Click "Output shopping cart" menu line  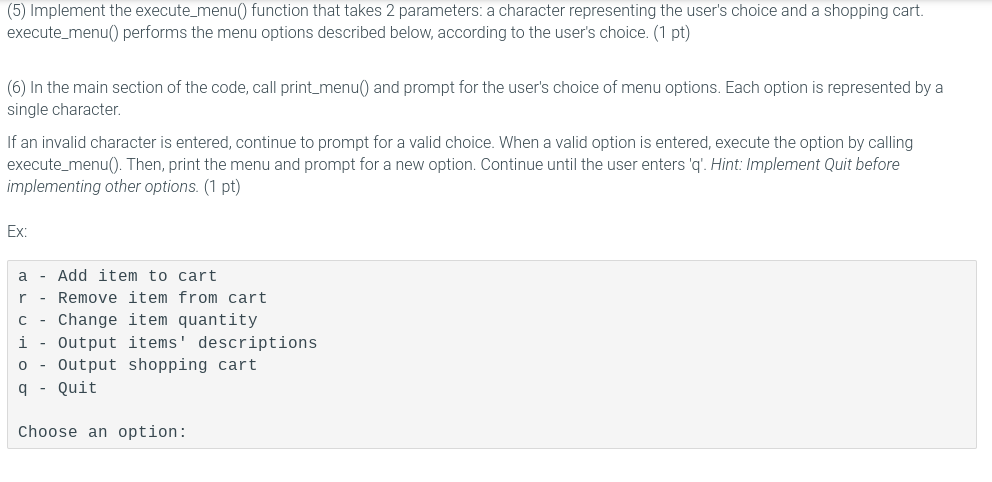[x=157, y=365]
